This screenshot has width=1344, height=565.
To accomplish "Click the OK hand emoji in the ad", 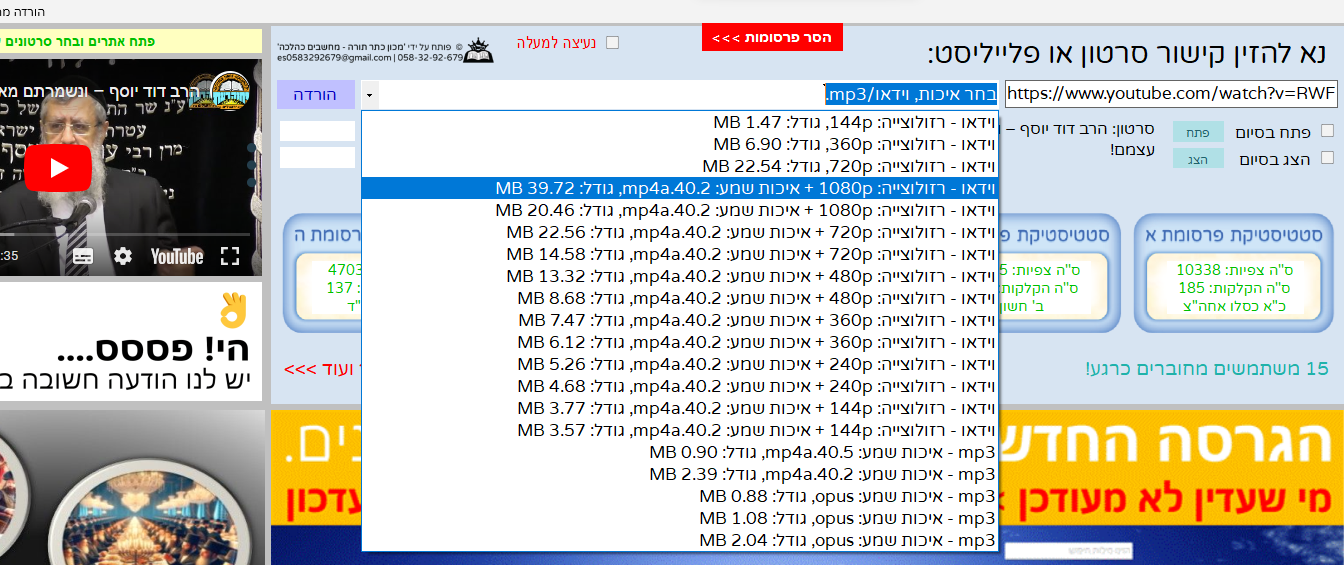I will 233,310.
